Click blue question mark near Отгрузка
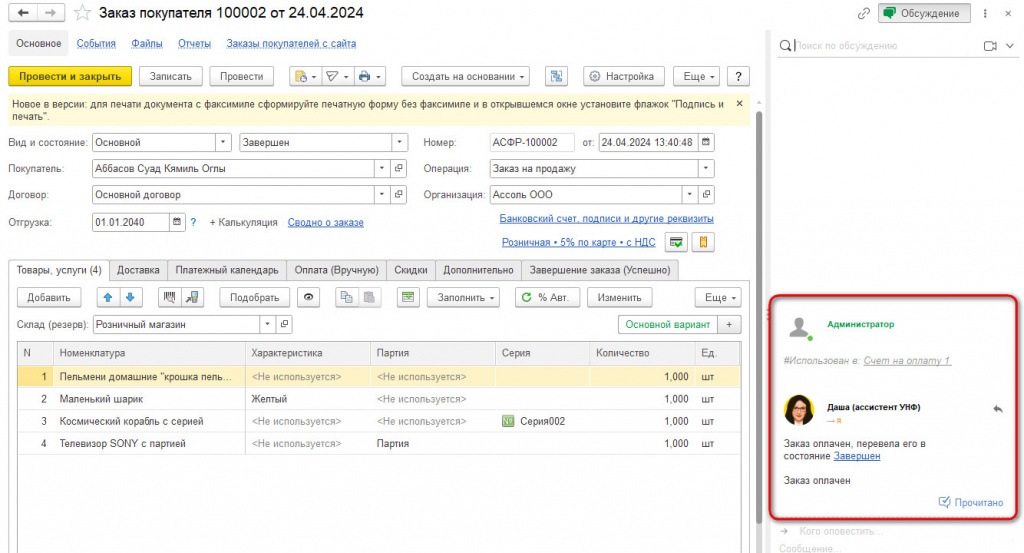Image resolution: width=1024 pixels, height=553 pixels. point(193,222)
